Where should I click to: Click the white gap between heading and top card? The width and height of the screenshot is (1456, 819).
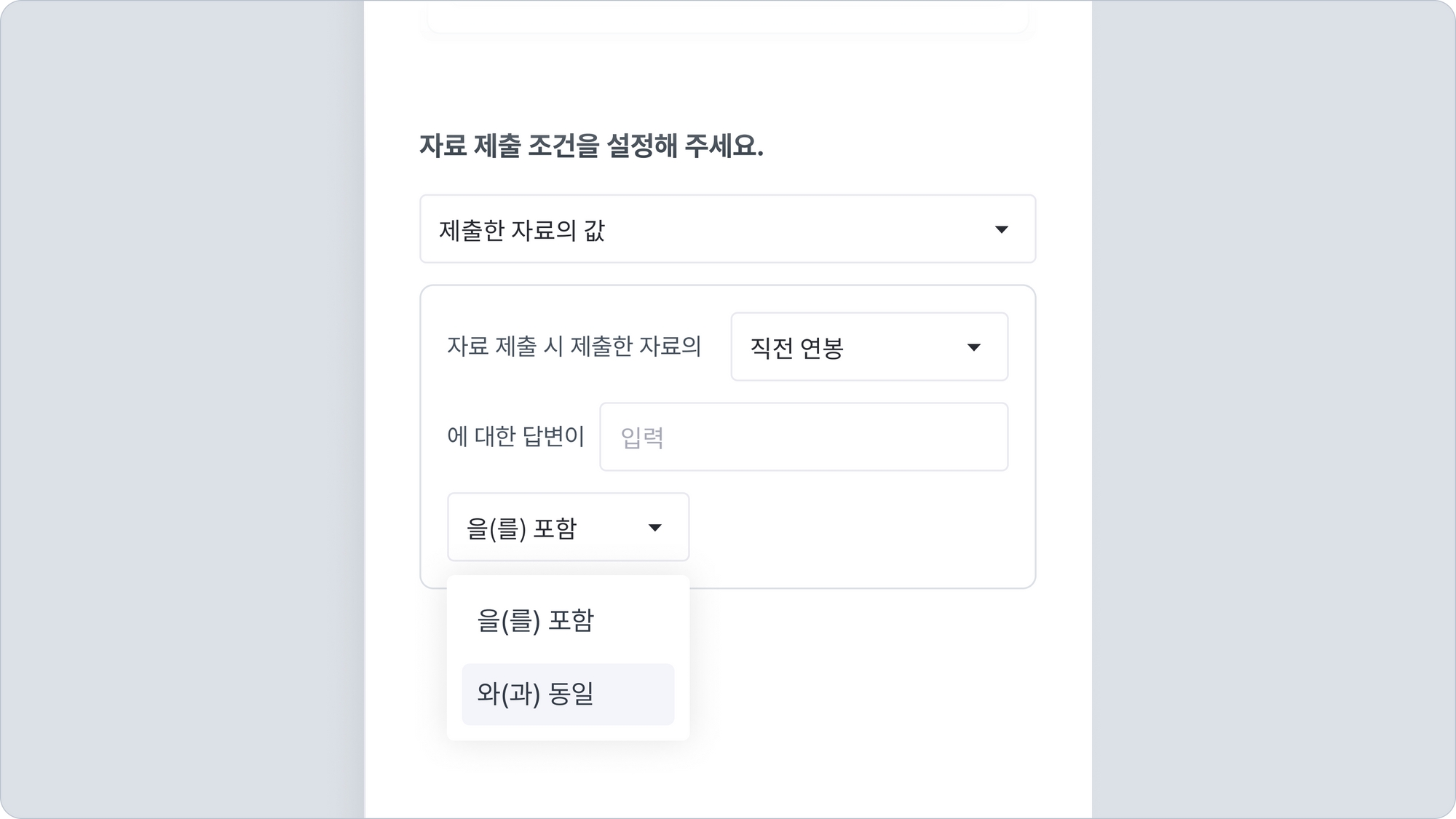[x=728, y=80]
